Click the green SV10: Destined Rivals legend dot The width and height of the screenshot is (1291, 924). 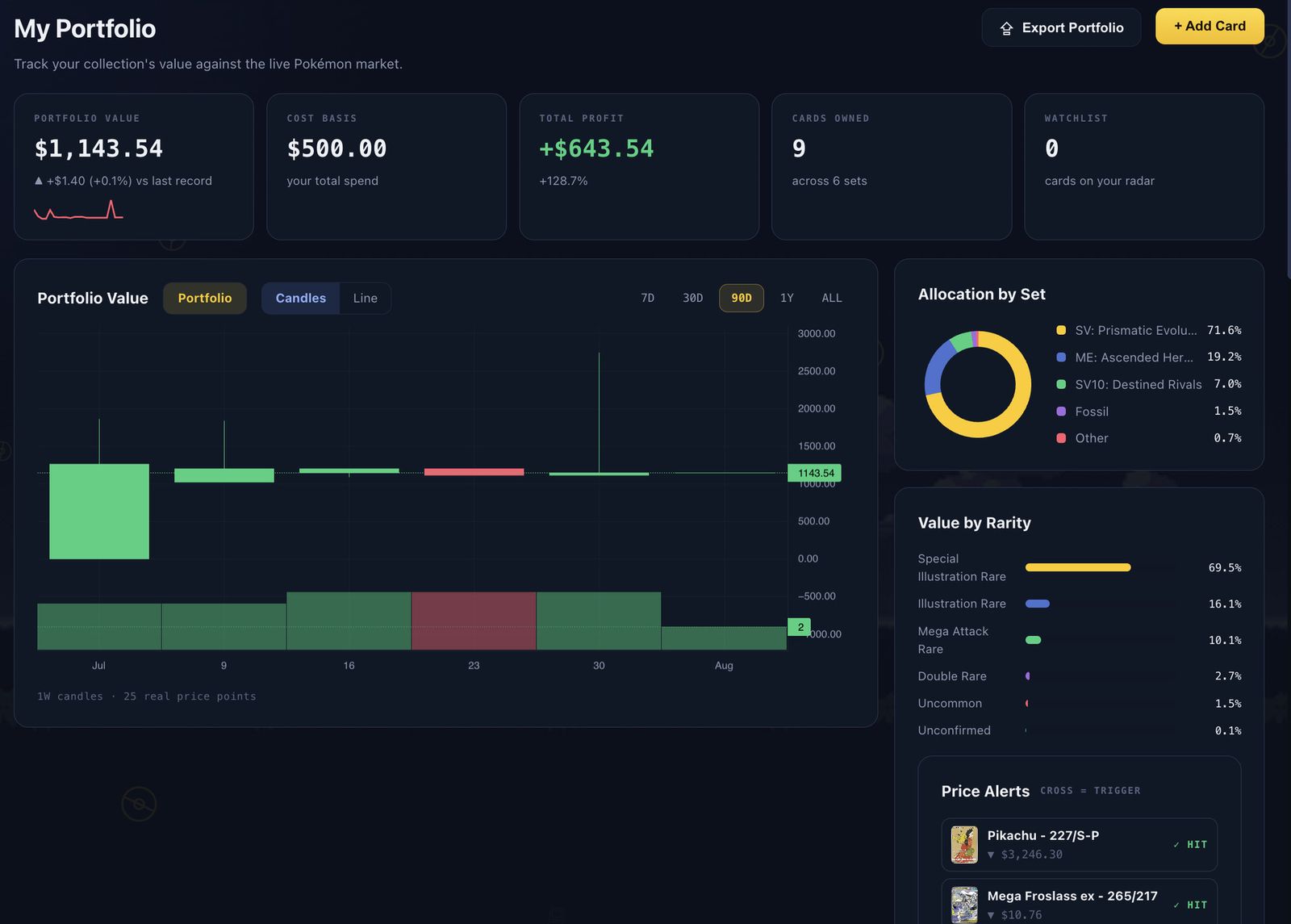pyautogui.click(x=1061, y=384)
